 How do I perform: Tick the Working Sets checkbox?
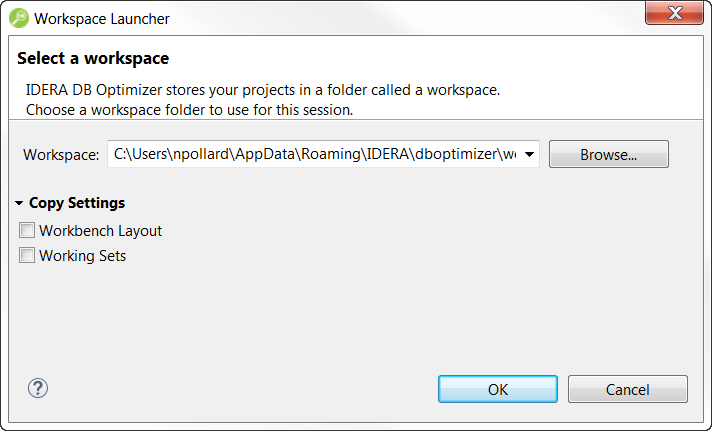tap(27, 256)
